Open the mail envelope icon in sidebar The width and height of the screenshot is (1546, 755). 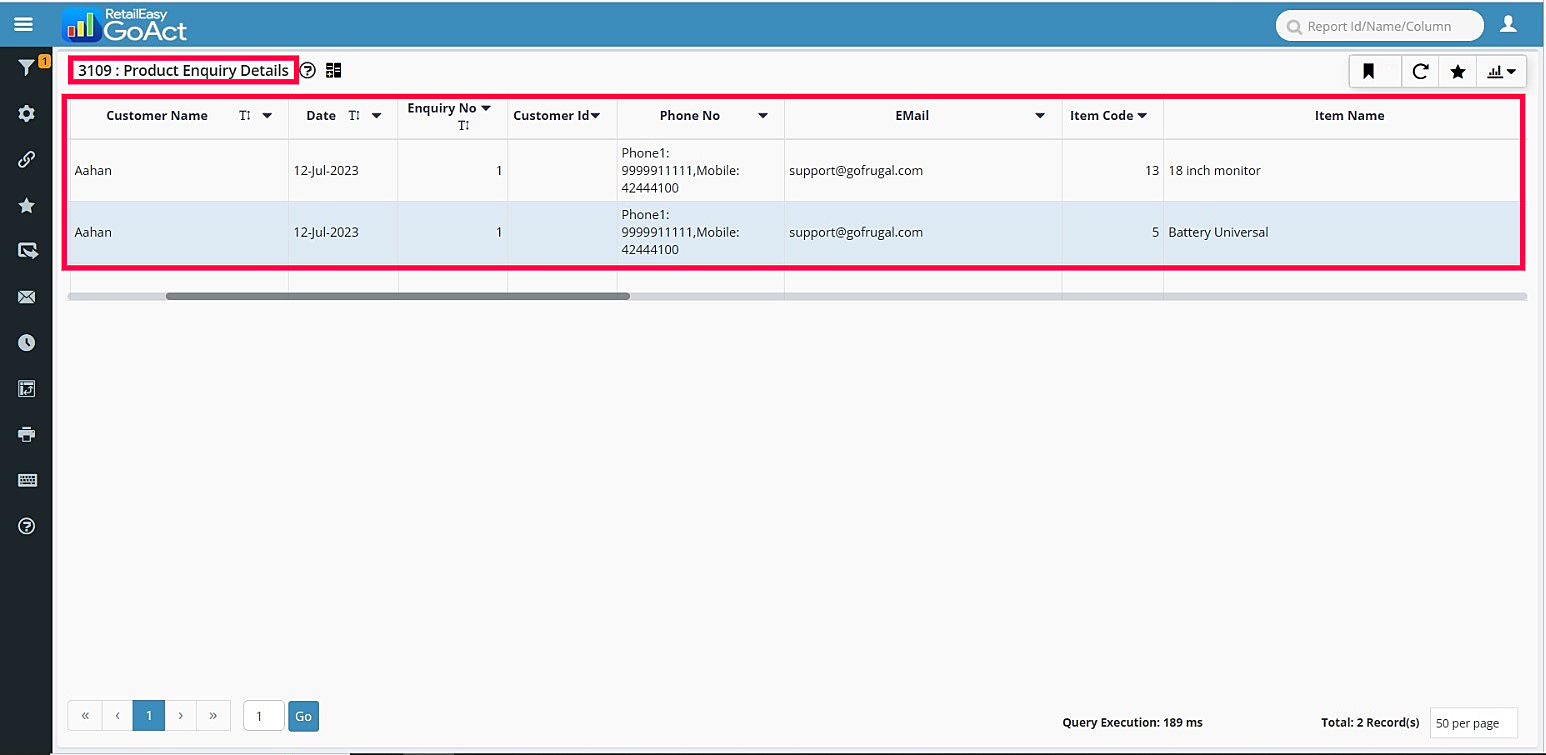pyautogui.click(x=27, y=297)
